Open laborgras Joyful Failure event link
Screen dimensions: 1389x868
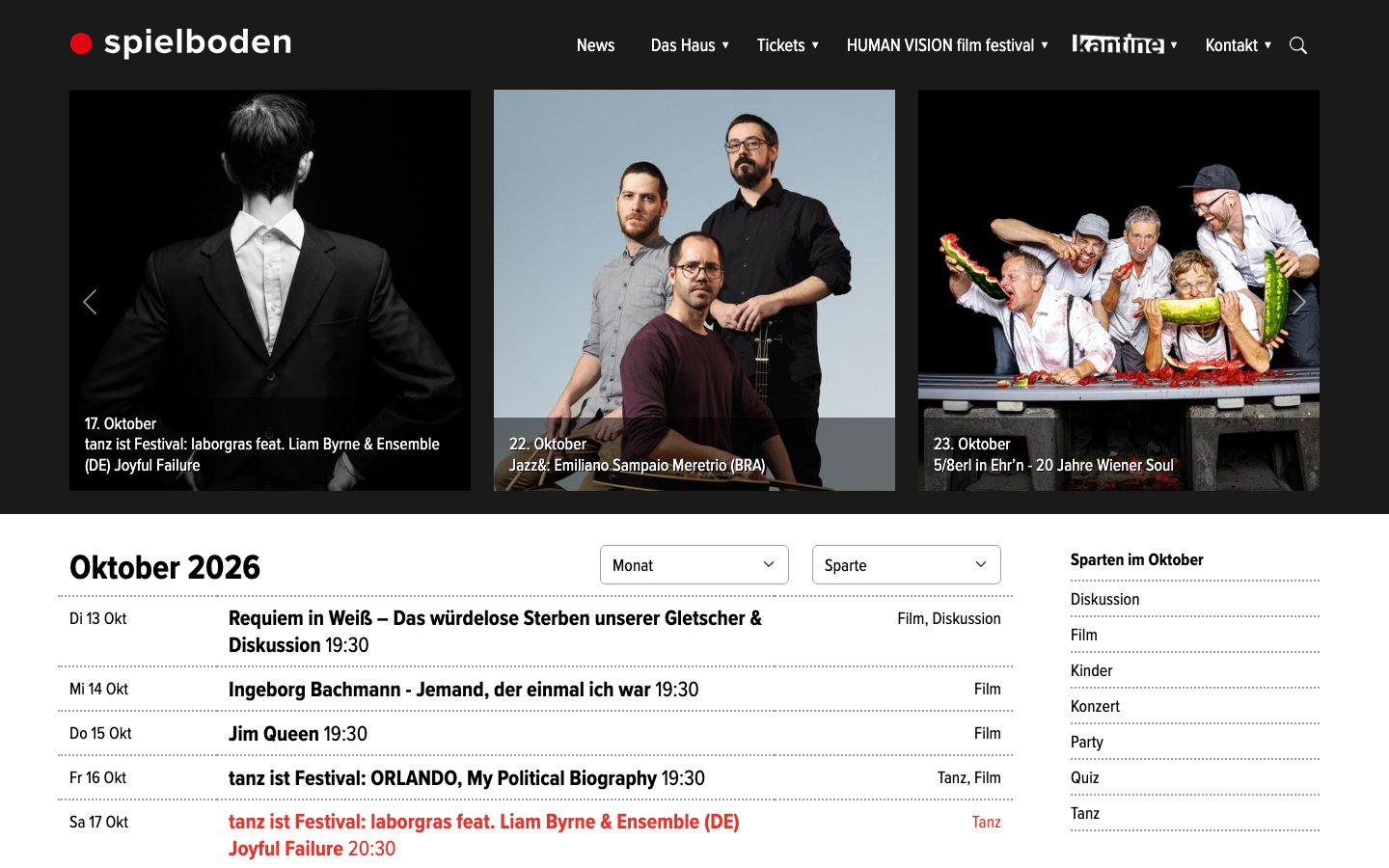pos(484,835)
